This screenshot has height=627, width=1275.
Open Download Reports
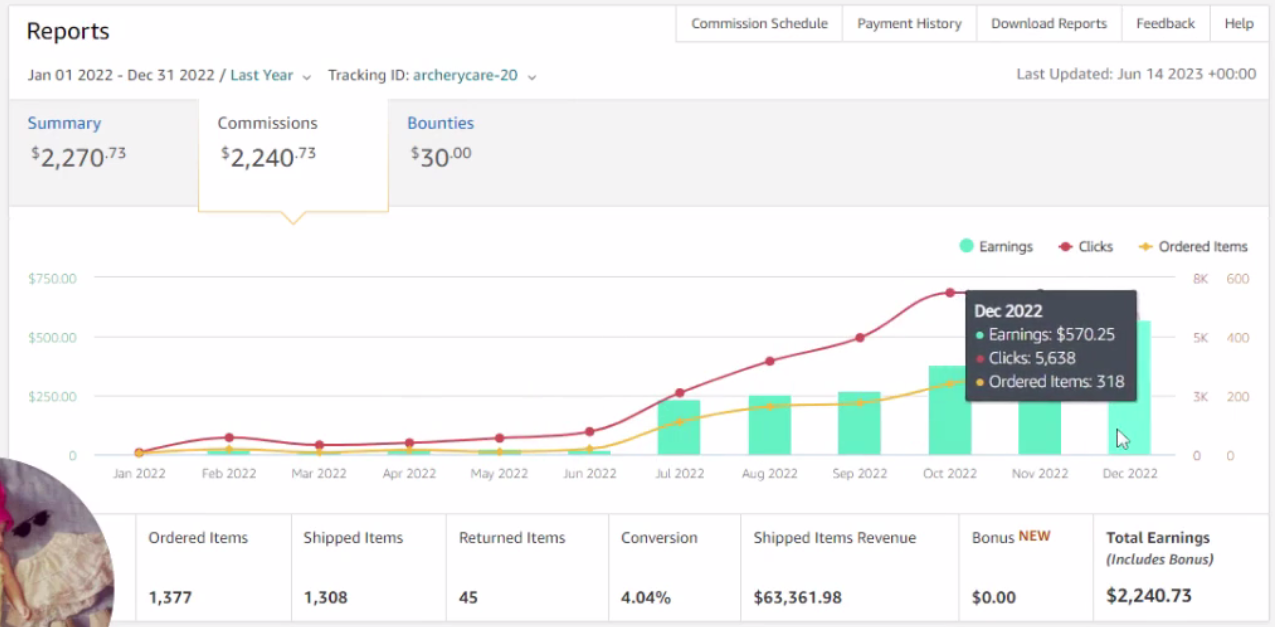tap(1049, 24)
